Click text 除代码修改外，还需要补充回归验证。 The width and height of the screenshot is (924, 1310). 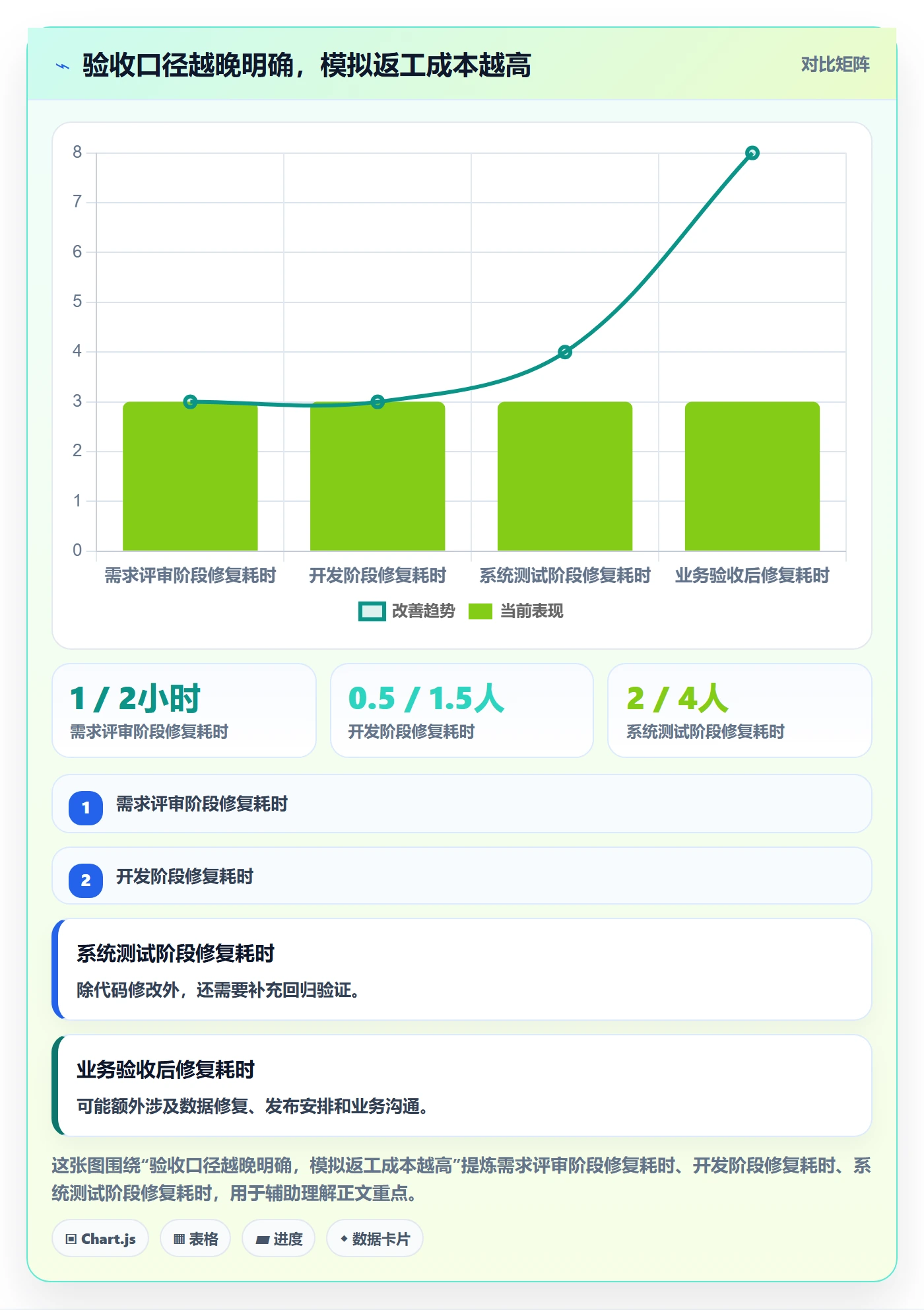click(218, 990)
